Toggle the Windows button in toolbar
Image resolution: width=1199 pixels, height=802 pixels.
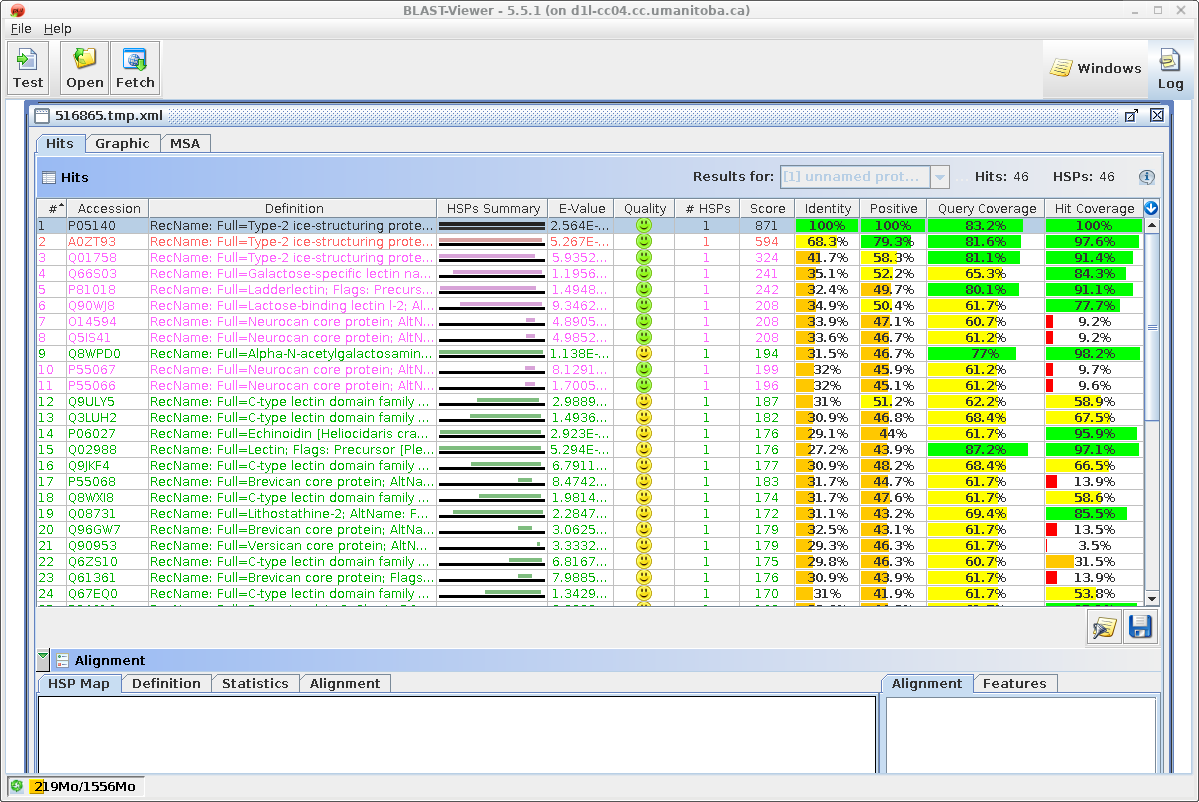[x=1095, y=69]
